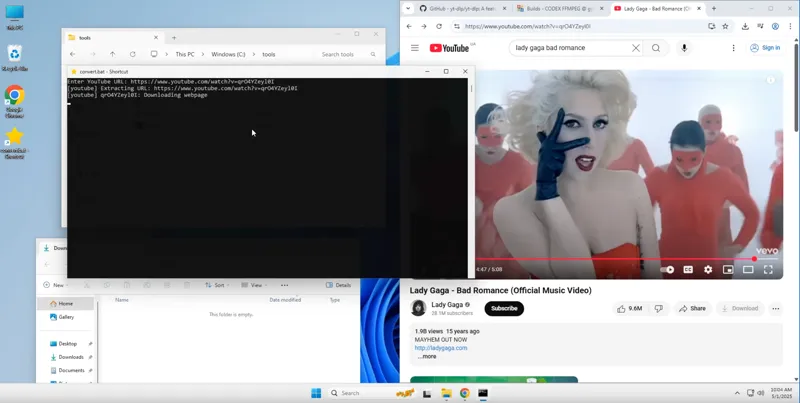Open the Recycle Bin desktop icon
This screenshot has height=403, width=800.
pyautogui.click(x=14, y=58)
